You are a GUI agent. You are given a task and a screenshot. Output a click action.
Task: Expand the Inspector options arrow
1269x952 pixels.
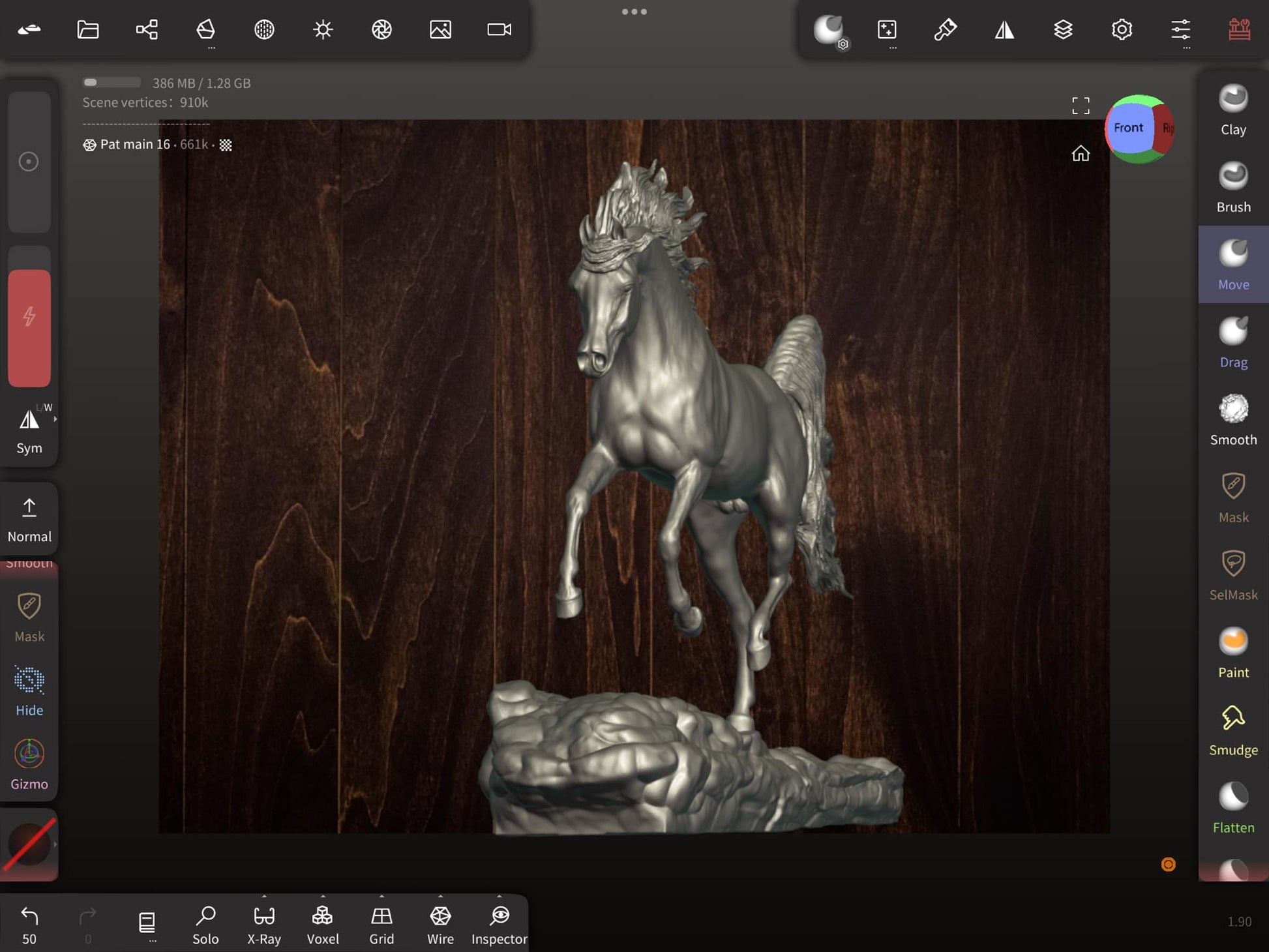[500, 897]
